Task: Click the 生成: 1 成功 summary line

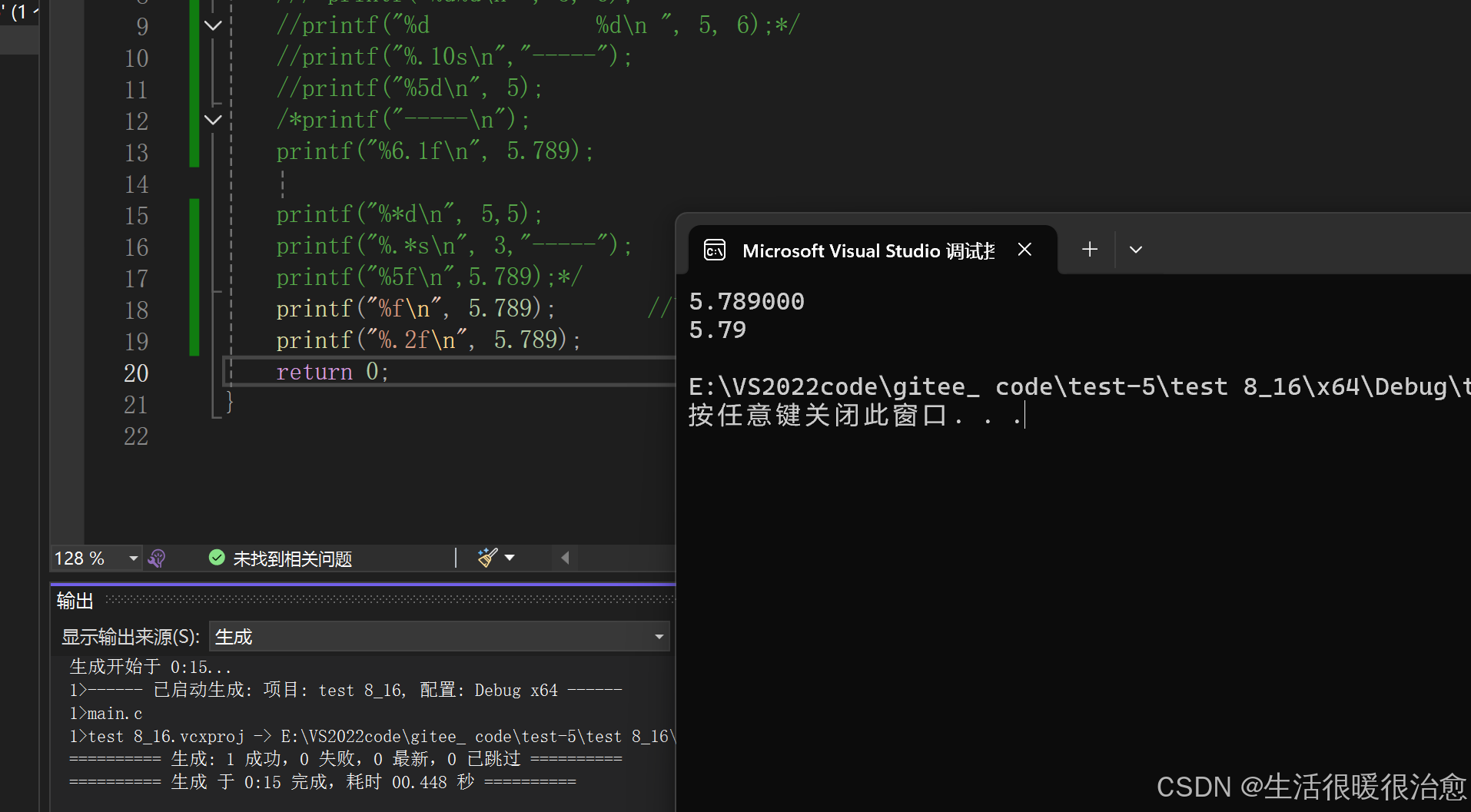Action: pyautogui.click(x=346, y=760)
